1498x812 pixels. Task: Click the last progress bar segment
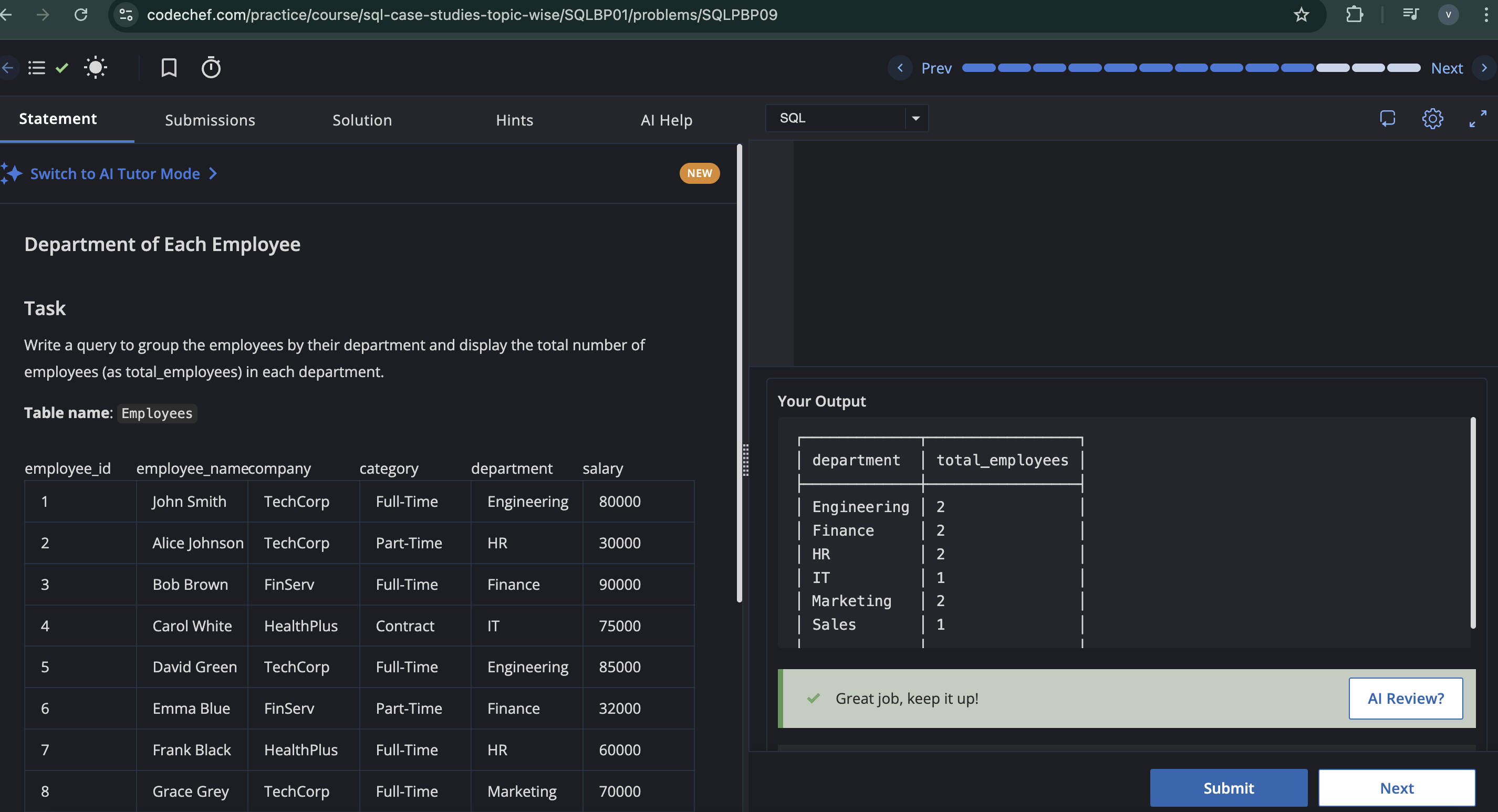[x=1403, y=68]
